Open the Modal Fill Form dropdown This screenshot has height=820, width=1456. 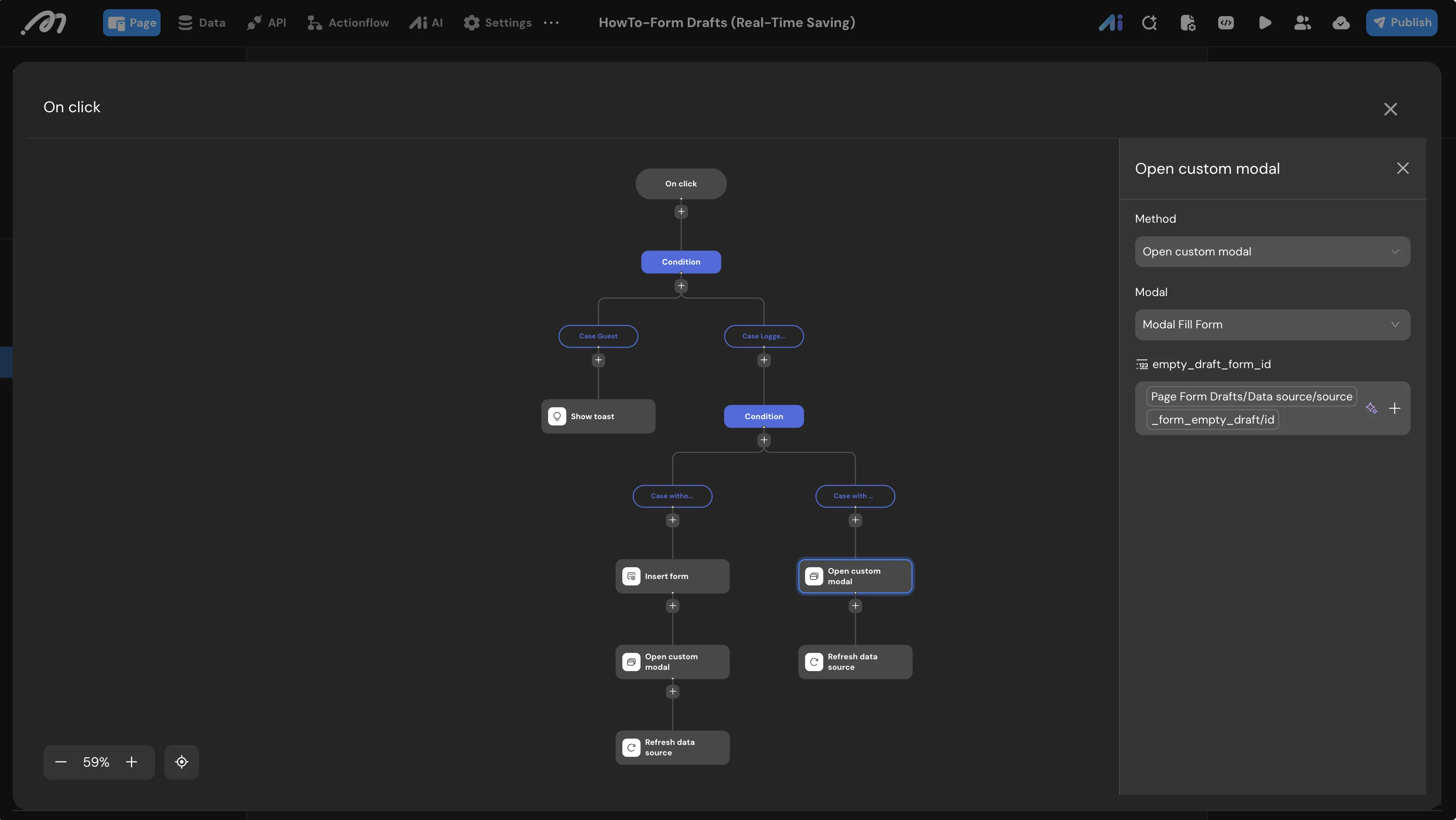pyautogui.click(x=1272, y=324)
